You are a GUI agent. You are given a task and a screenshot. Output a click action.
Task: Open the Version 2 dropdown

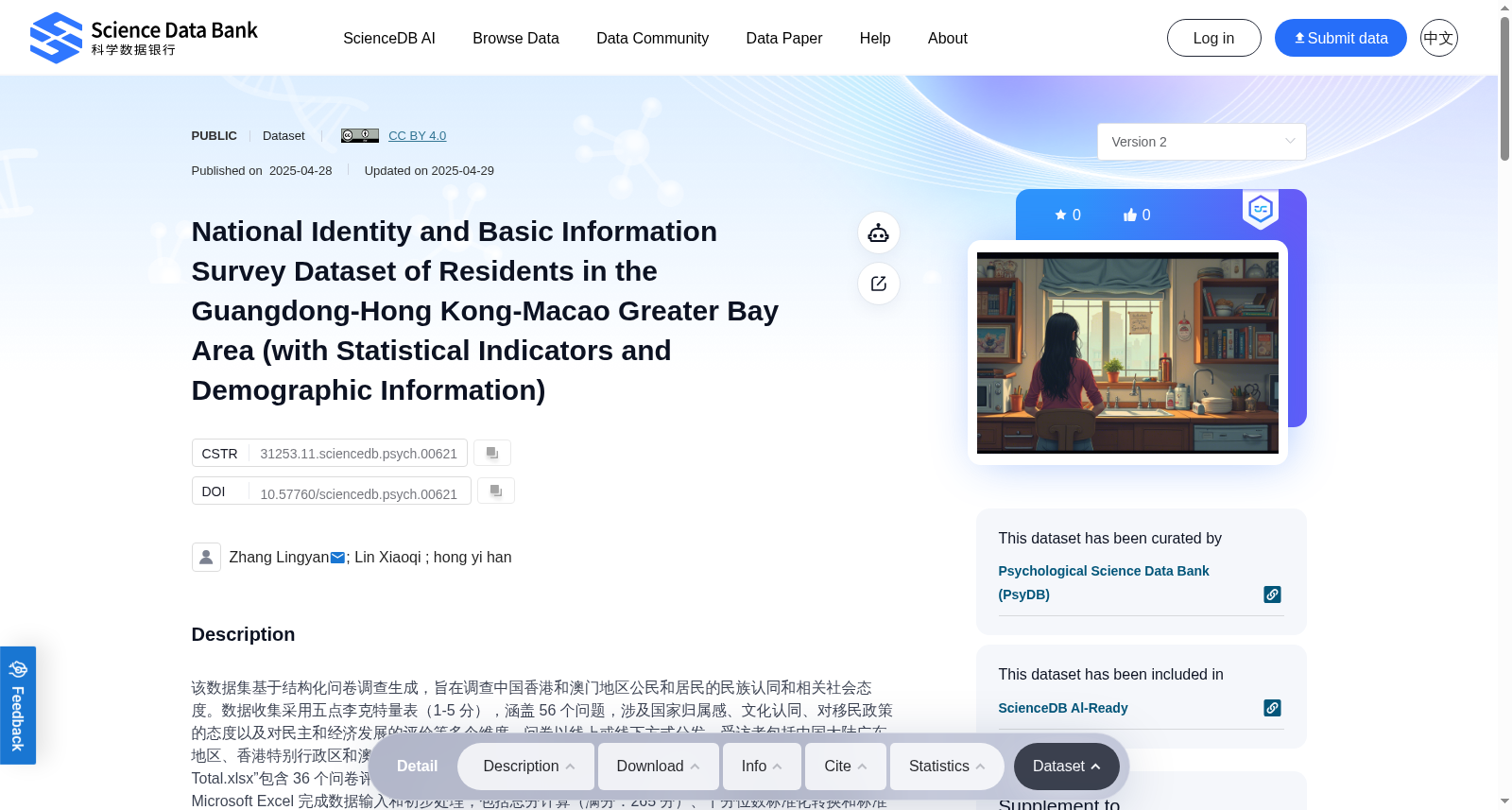pos(1202,142)
